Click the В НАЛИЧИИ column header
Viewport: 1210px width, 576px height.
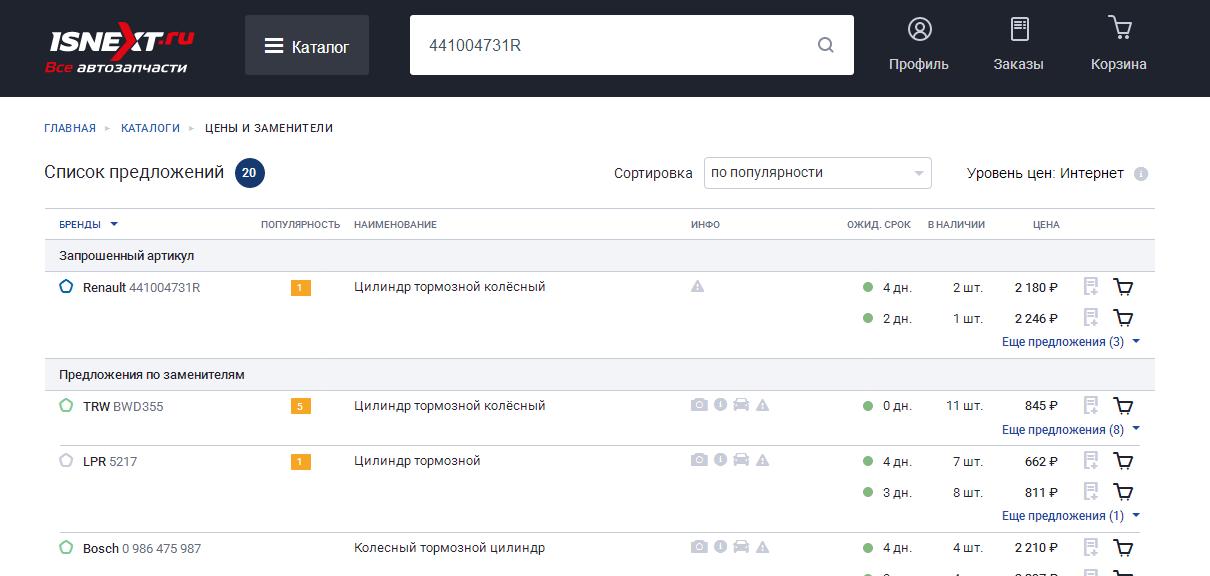coord(956,224)
